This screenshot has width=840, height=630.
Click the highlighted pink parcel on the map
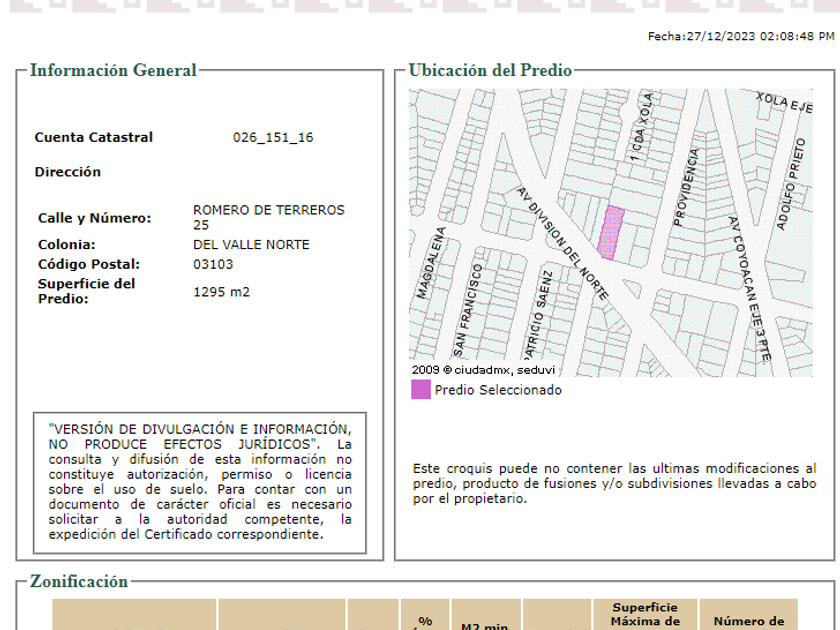(610, 232)
